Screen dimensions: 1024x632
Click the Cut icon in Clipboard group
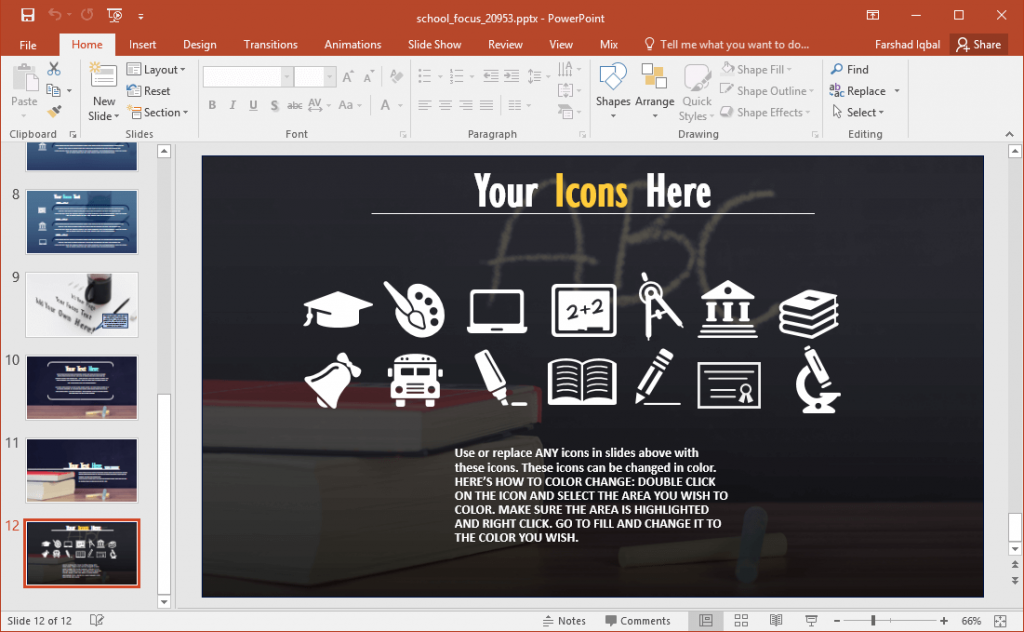(x=54, y=68)
